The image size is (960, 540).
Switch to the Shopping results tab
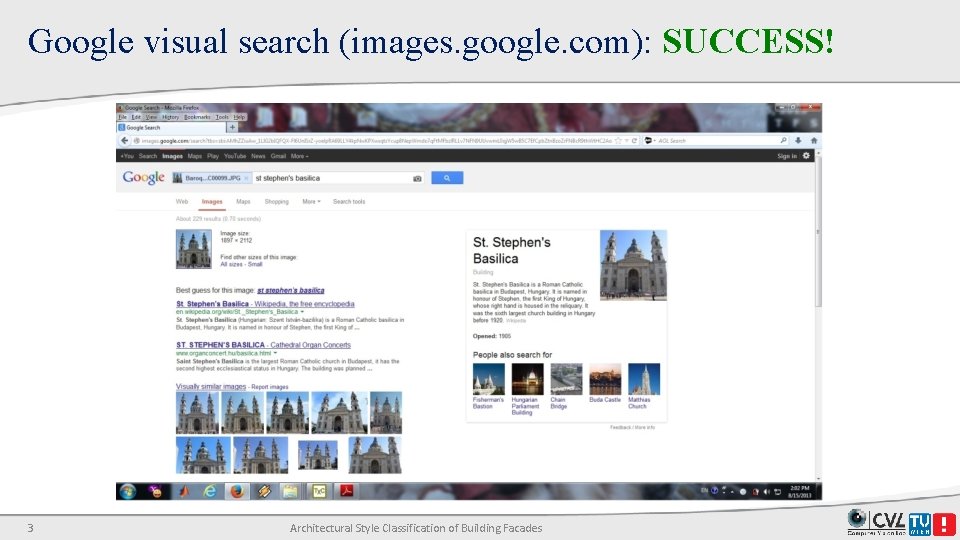(x=276, y=201)
